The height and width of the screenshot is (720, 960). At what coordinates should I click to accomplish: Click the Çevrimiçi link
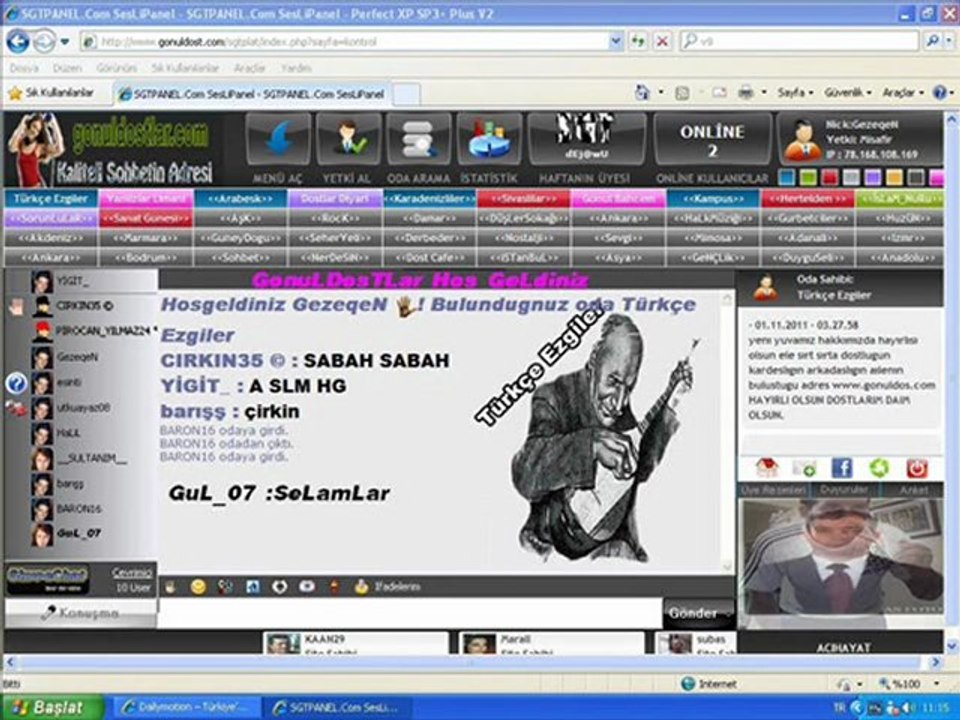click(x=132, y=573)
